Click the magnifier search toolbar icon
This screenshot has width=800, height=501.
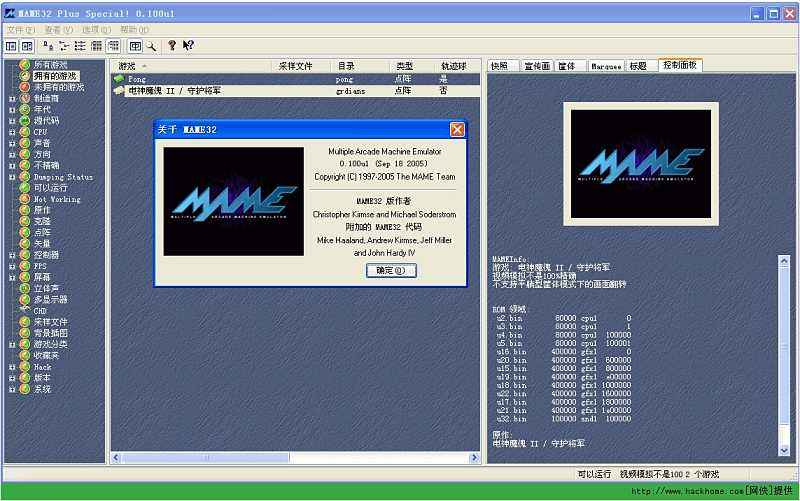152,46
